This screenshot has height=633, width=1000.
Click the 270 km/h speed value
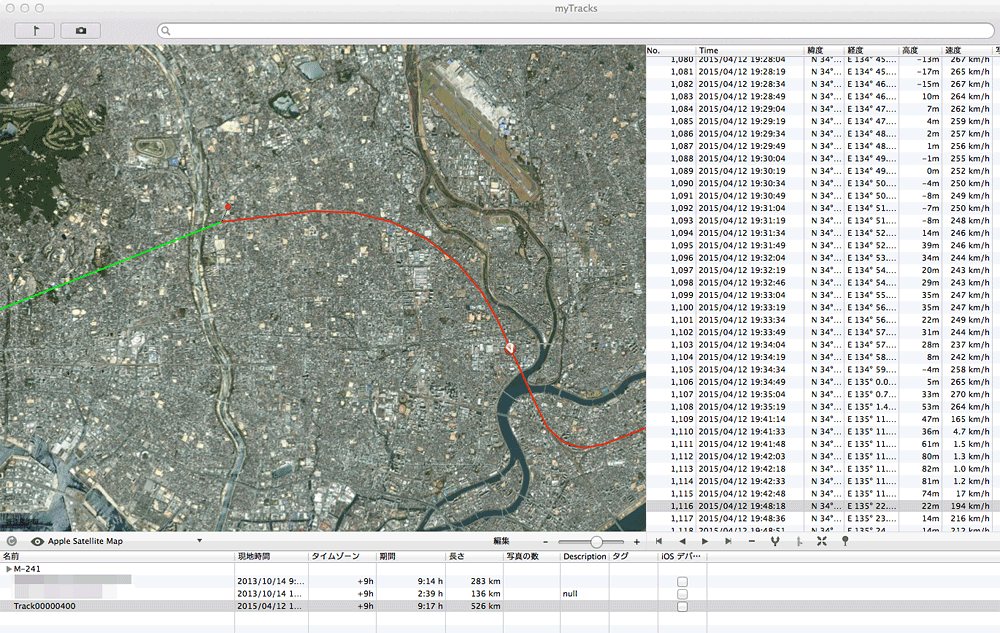[x=970, y=395]
